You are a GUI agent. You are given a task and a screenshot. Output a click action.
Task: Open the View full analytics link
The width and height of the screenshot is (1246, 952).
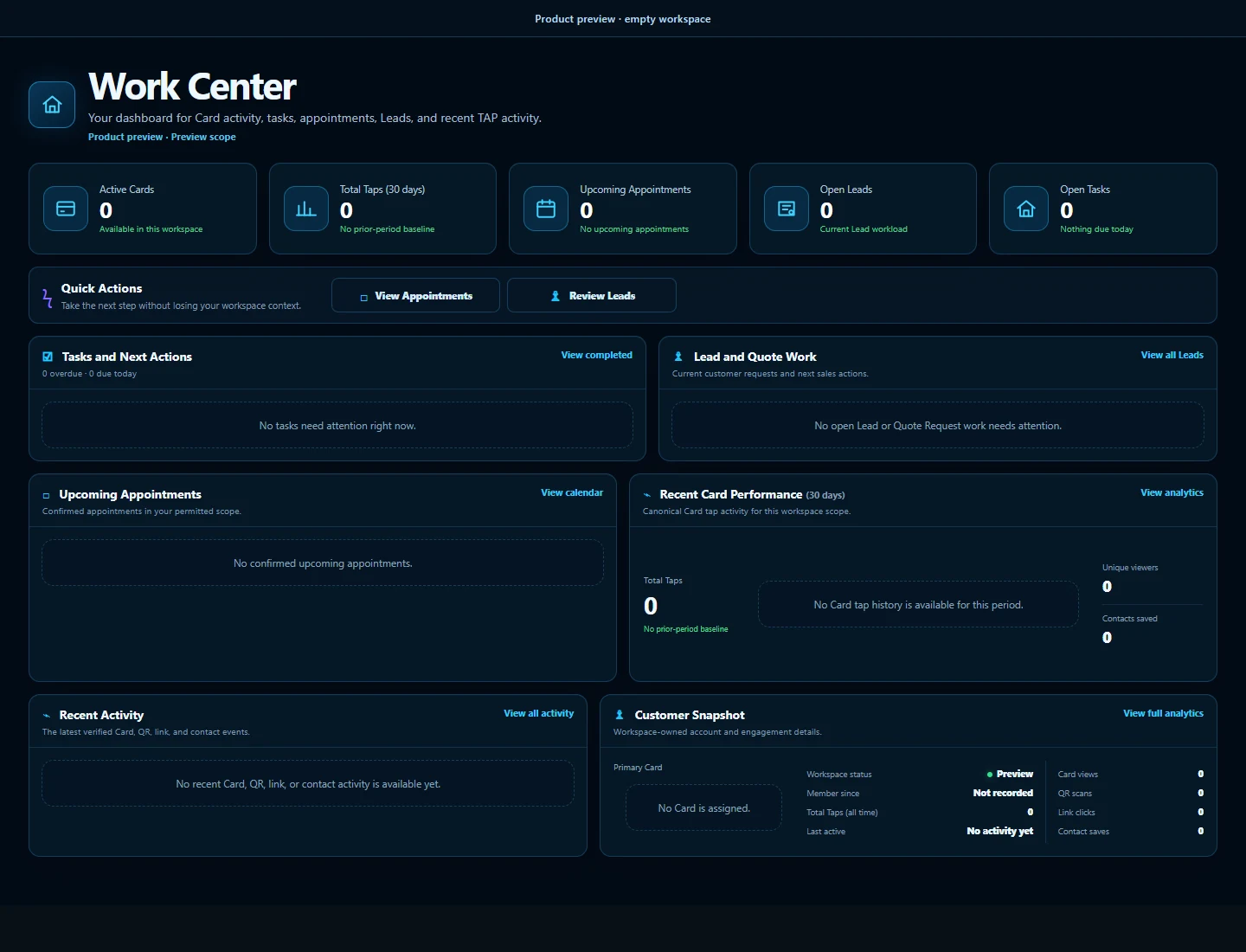(1163, 713)
